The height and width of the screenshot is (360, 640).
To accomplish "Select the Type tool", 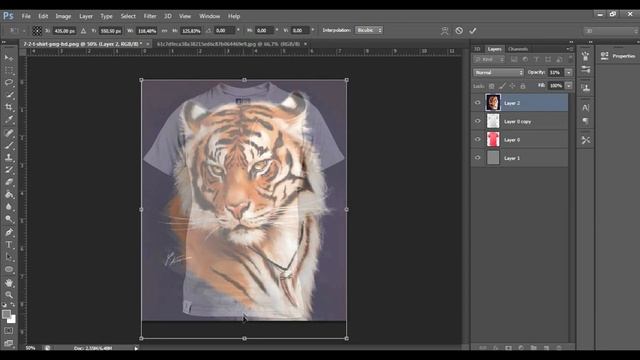I will [9, 244].
